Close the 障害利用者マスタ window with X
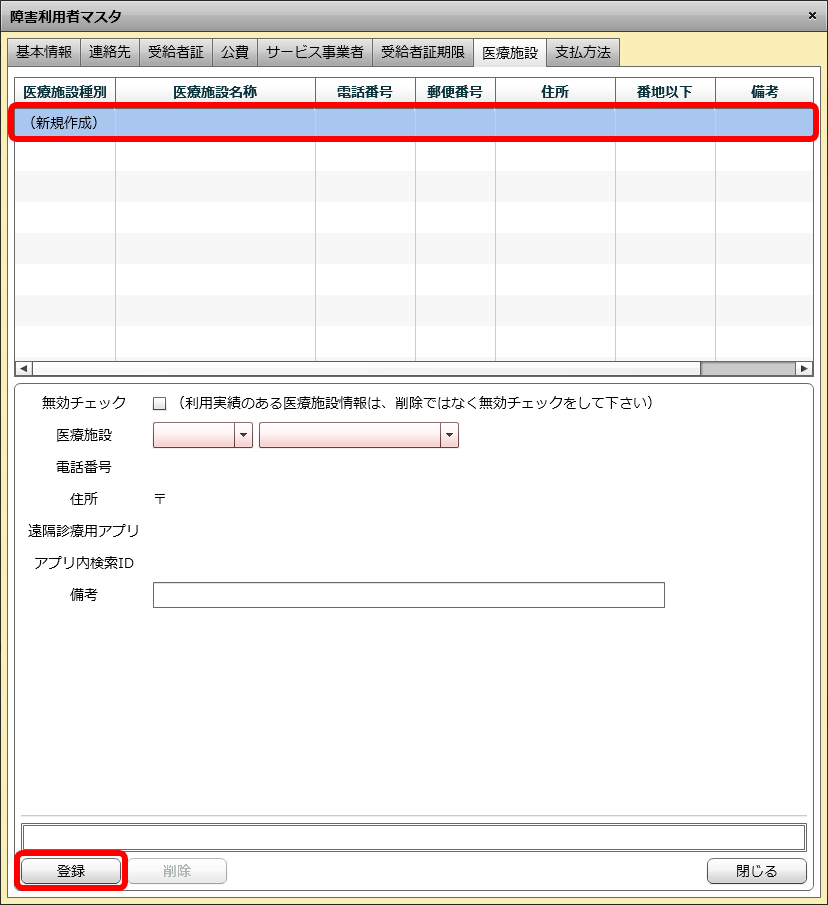The image size is (828, 905). click(x=811, y=15)
